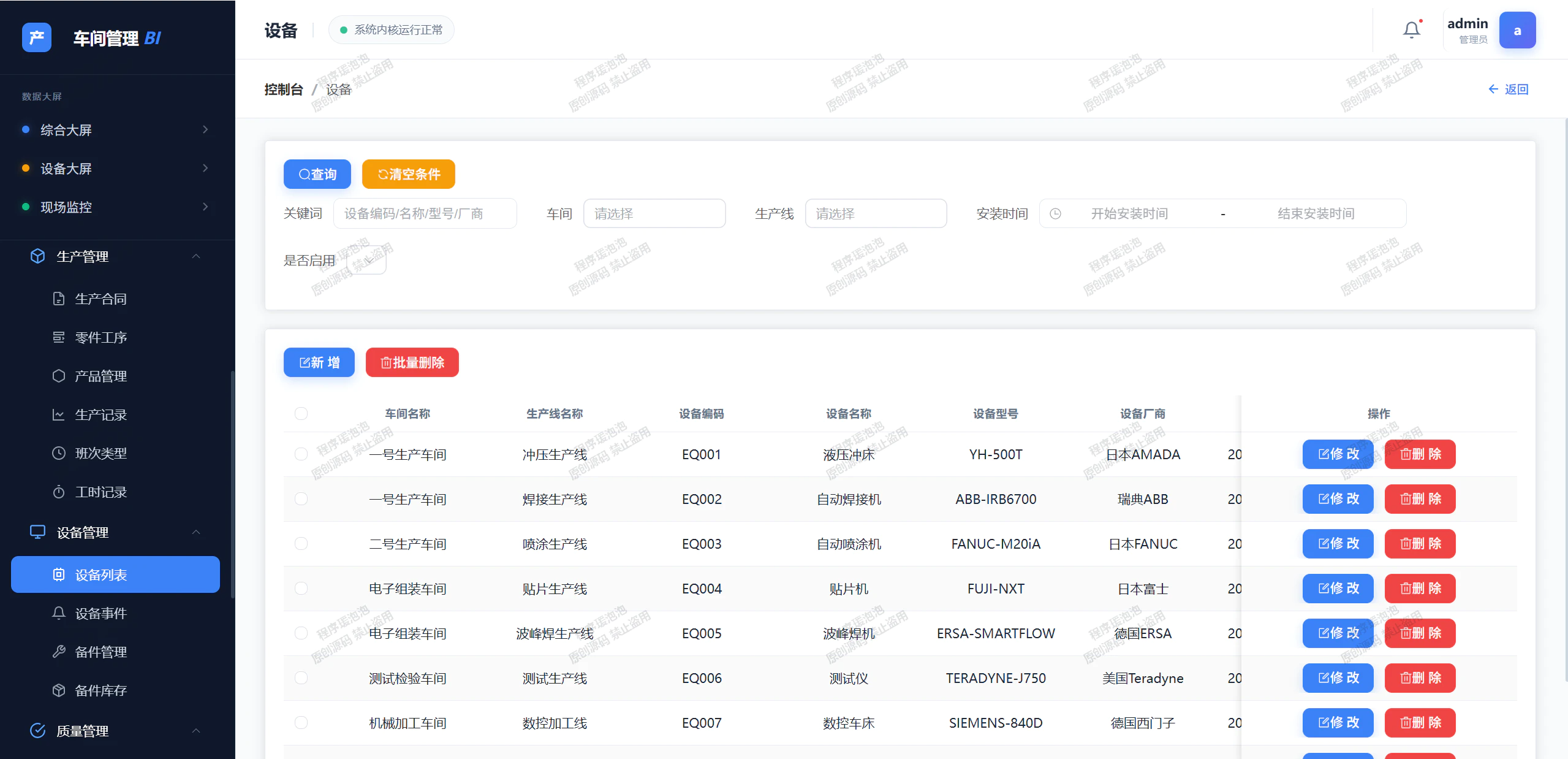Tick the checkbox for EQ005

point(301,633)
